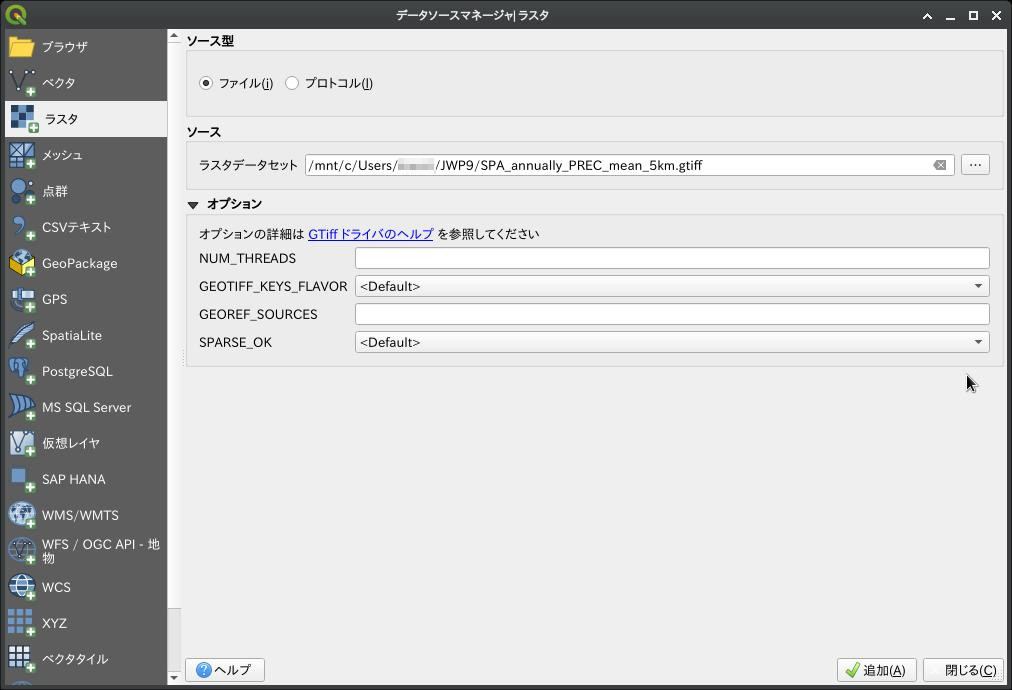This screenshot has height=690, width=1012.
Task: Click the QGIS logo in title bar
Action: pos(15,15)
